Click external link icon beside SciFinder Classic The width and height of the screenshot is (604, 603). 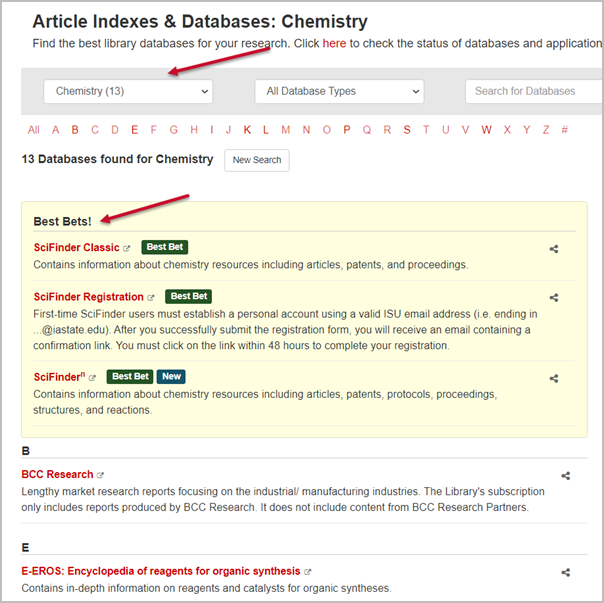(x=126, y=249)
